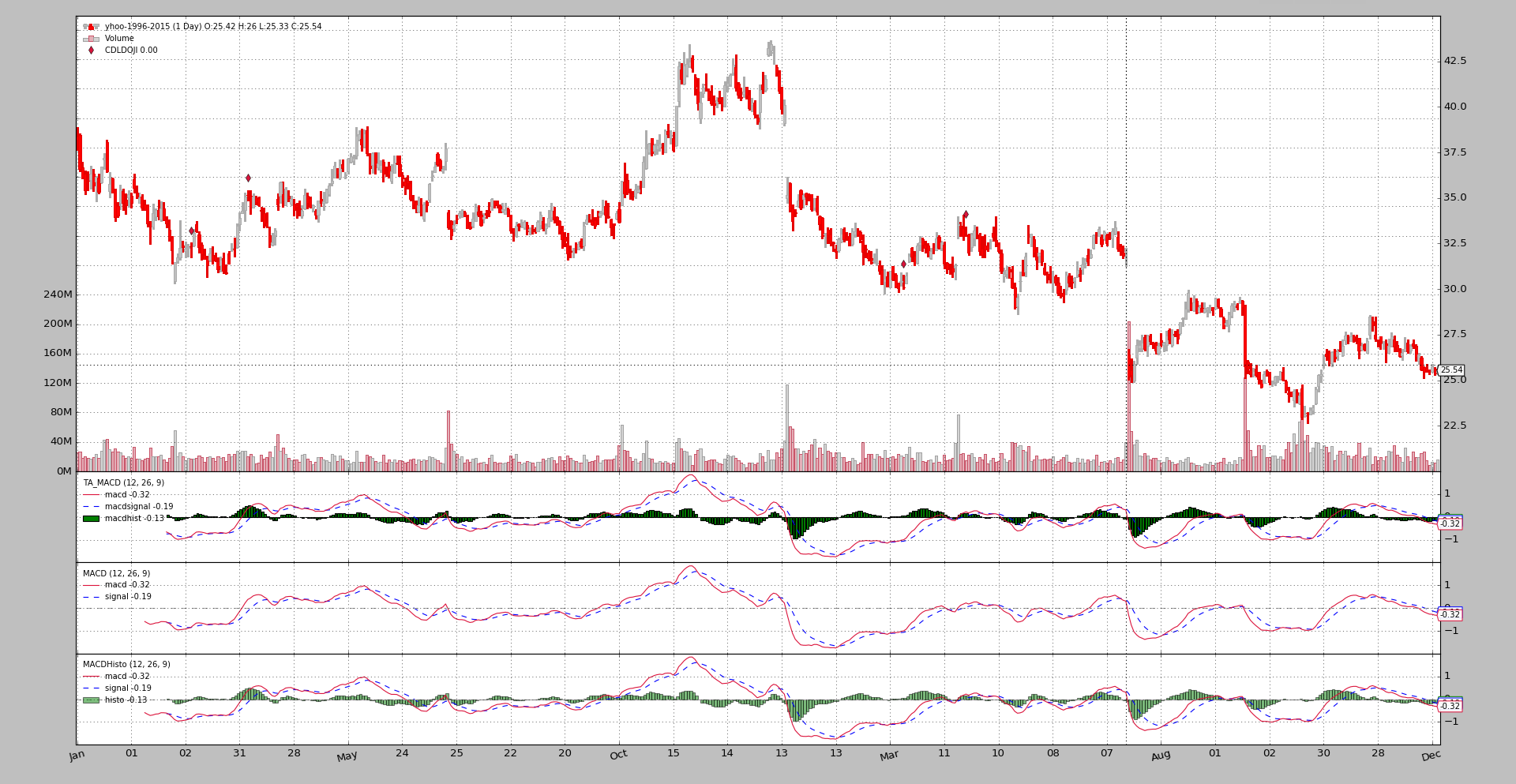
Task: Click the 240M volume axis label
Action: coord(58,294)
